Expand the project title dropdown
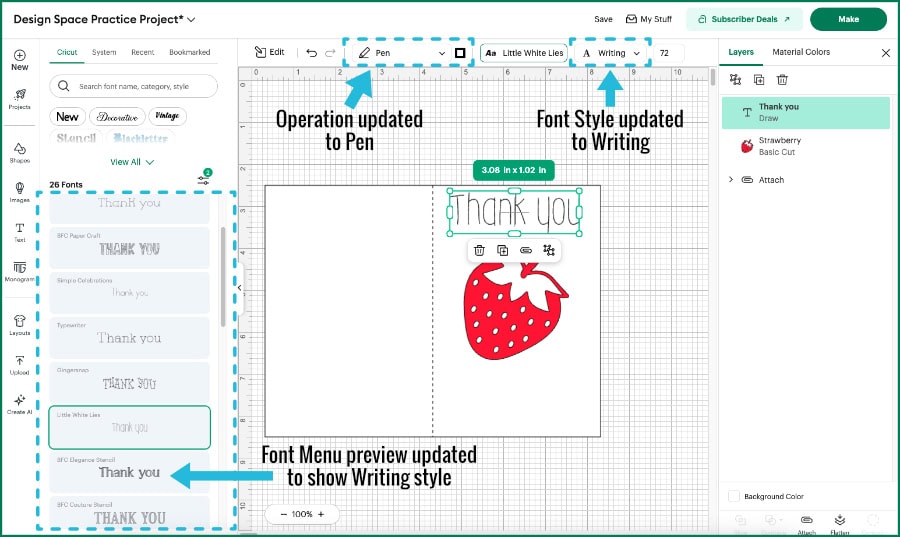 (x=191, y=20)
